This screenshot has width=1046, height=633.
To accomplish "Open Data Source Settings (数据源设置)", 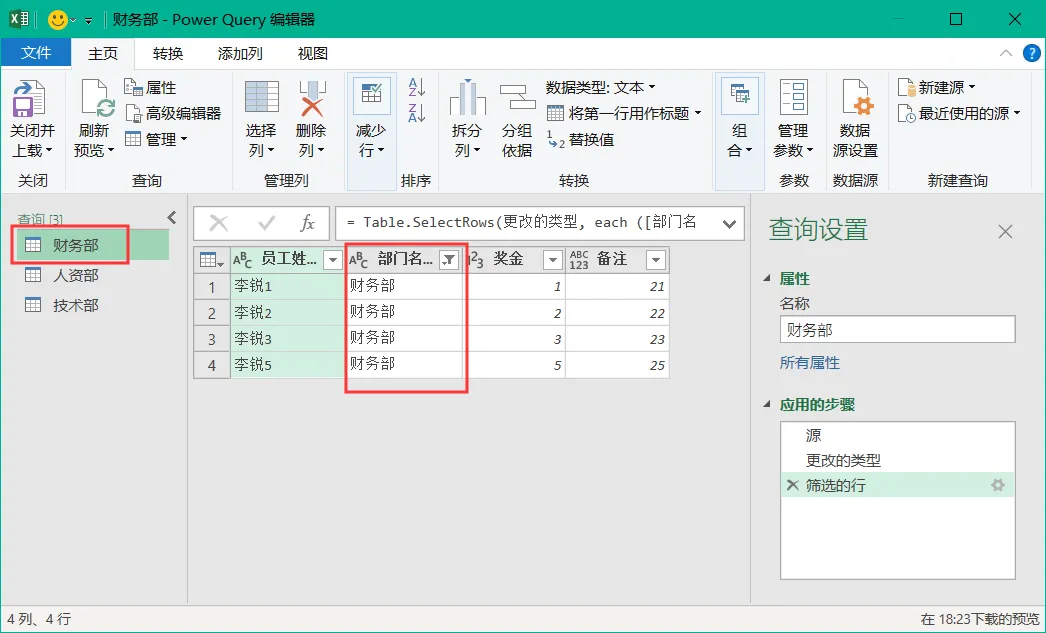I will pos(855,119).
